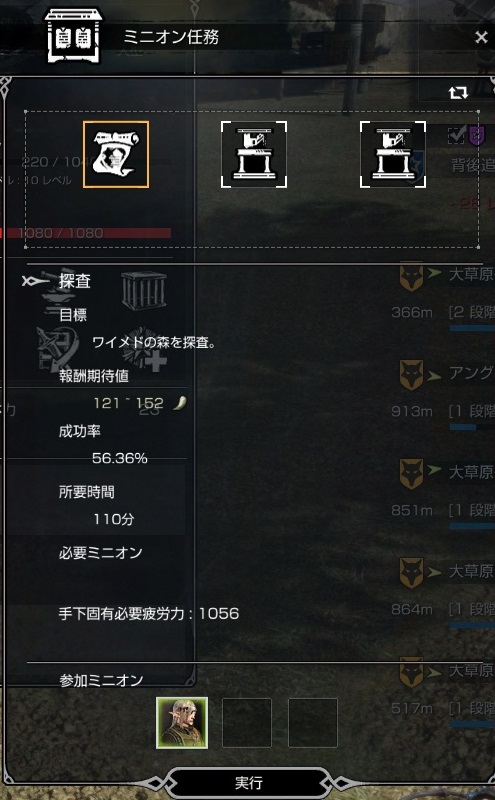Click the ミニオン任務 book header icon
The height and width of the screenshot is (800, 495).
pos(73,36)
